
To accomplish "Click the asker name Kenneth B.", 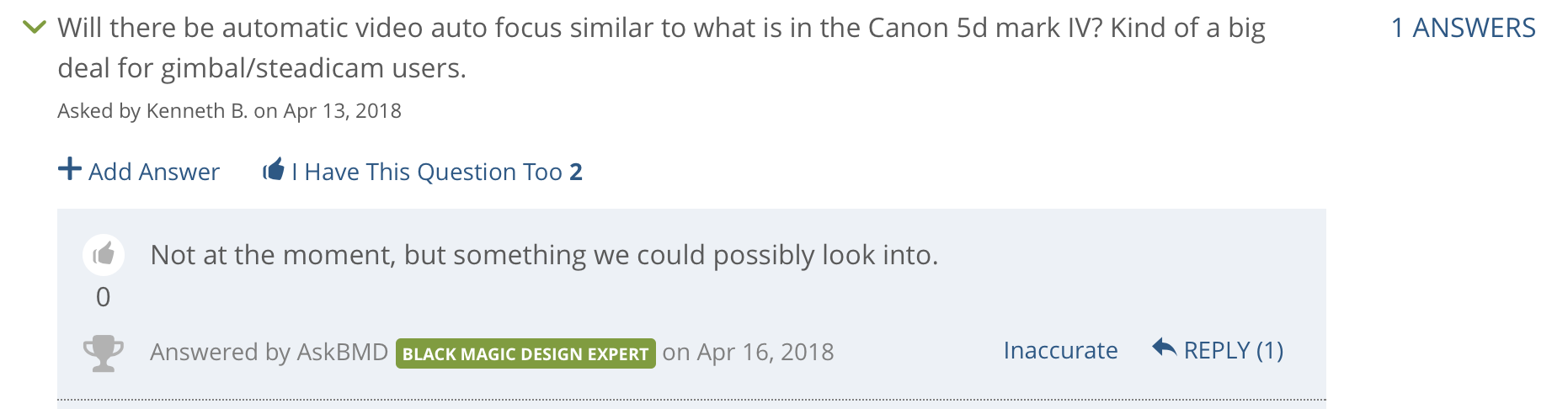I will tap(196, 111).
